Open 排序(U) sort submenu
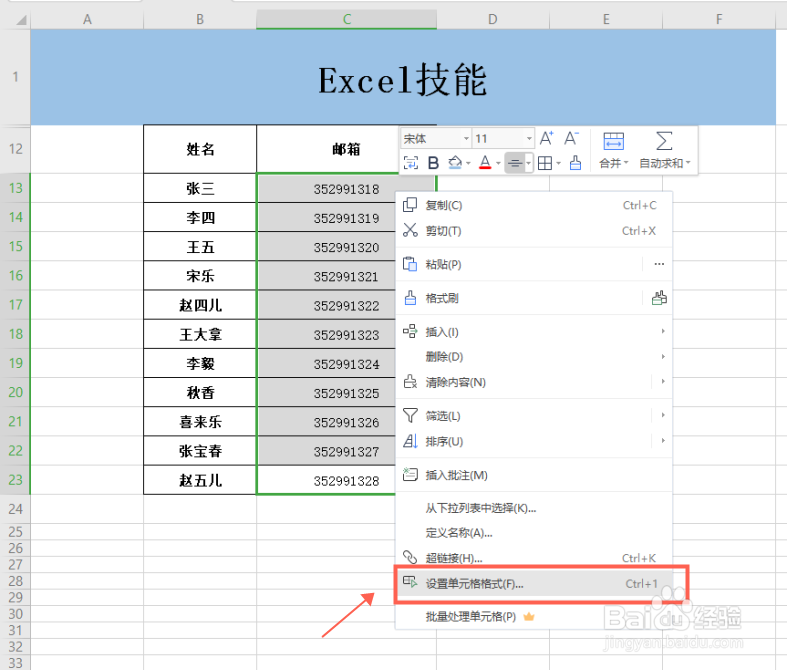Viewport: 787px width, 670px height. (534, 442)
